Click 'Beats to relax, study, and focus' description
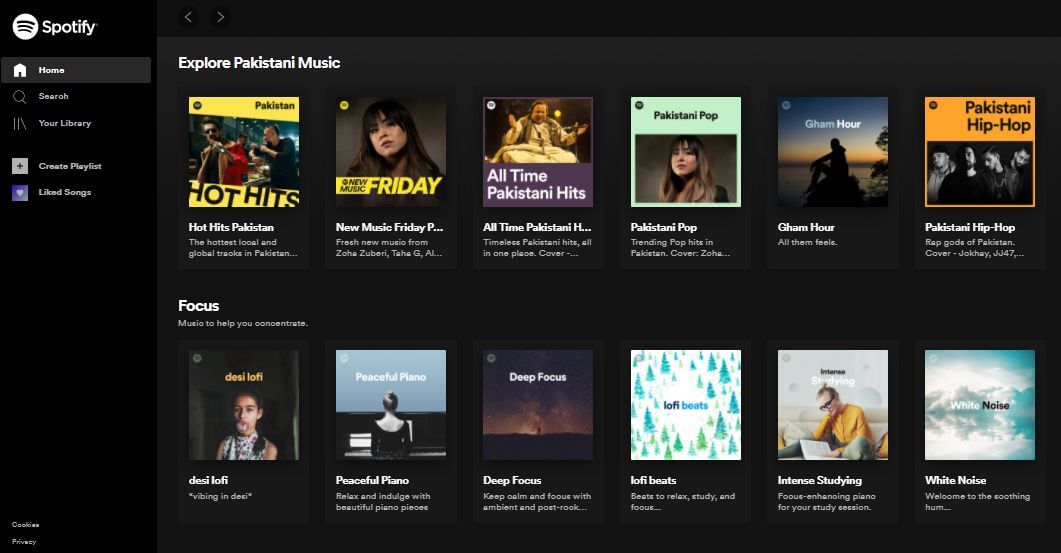The image size is (1061, 553). (x=683, y=502)
